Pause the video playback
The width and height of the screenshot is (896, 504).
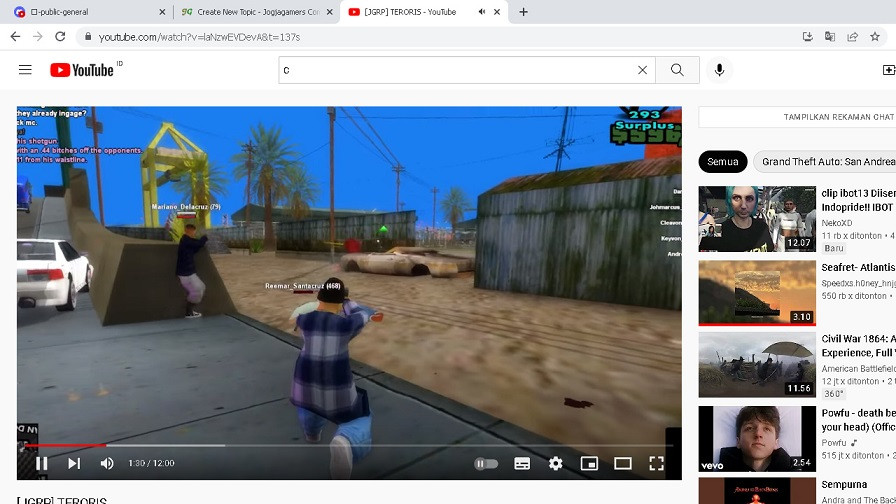click(x=42, y=463)
